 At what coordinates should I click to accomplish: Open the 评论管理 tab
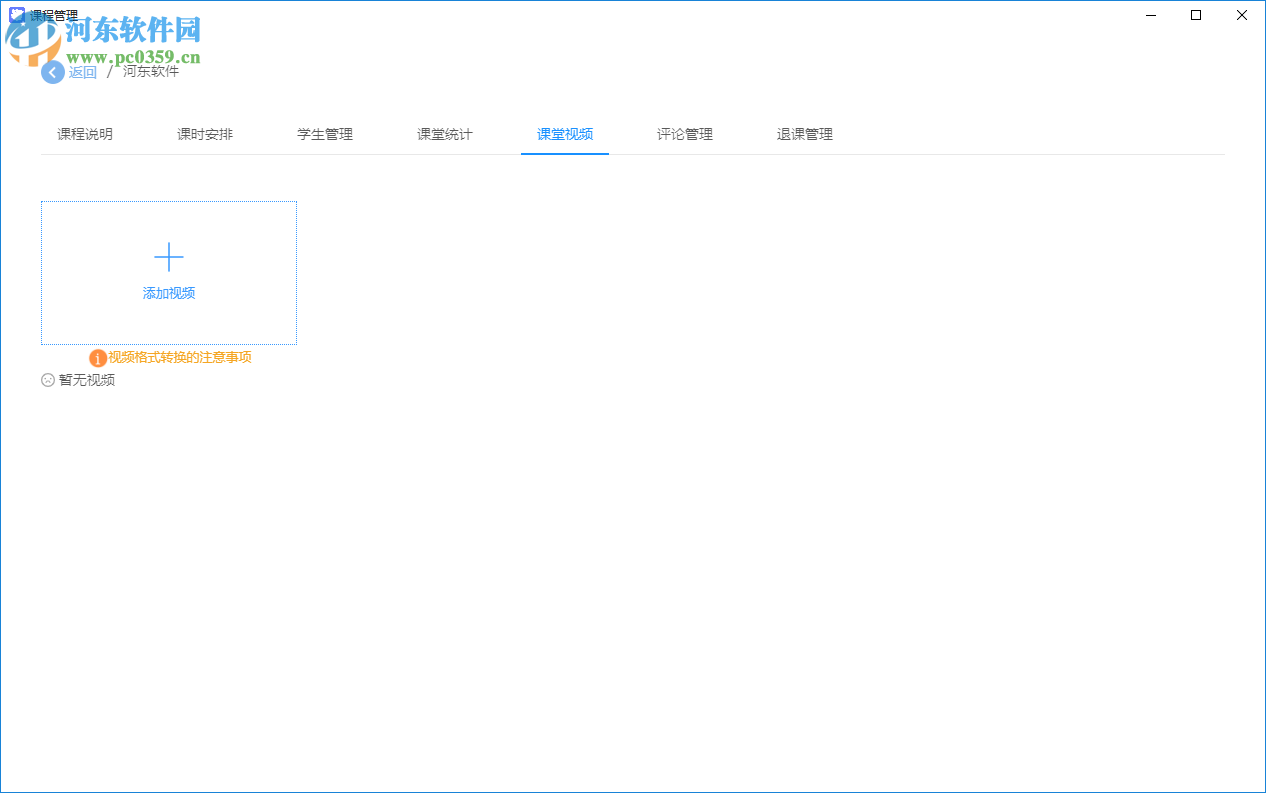(684, 133)
